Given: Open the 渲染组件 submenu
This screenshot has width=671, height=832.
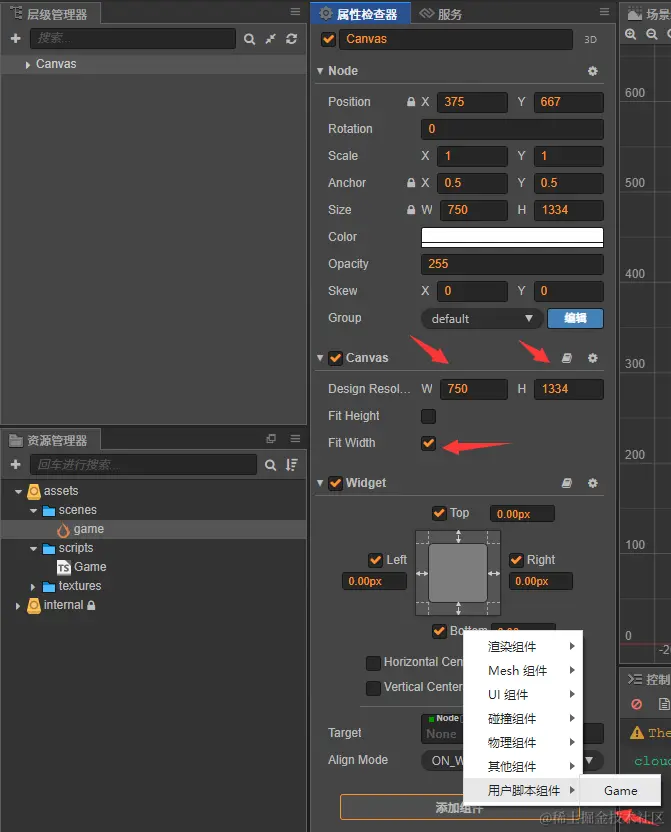Looking at the screenshot, I should coord(522,646).
